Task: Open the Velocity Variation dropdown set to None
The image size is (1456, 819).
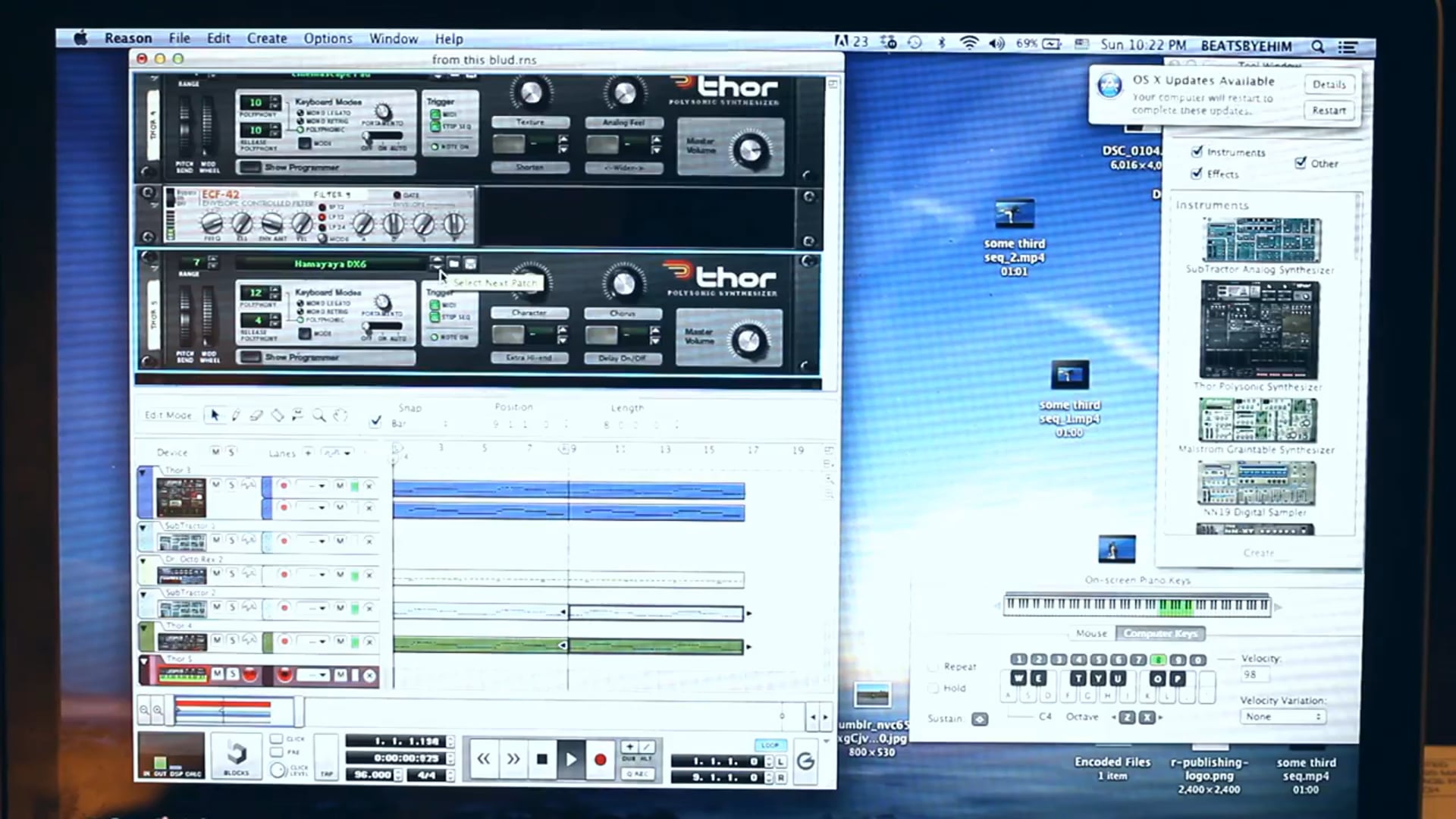Action: point(1285,717)
